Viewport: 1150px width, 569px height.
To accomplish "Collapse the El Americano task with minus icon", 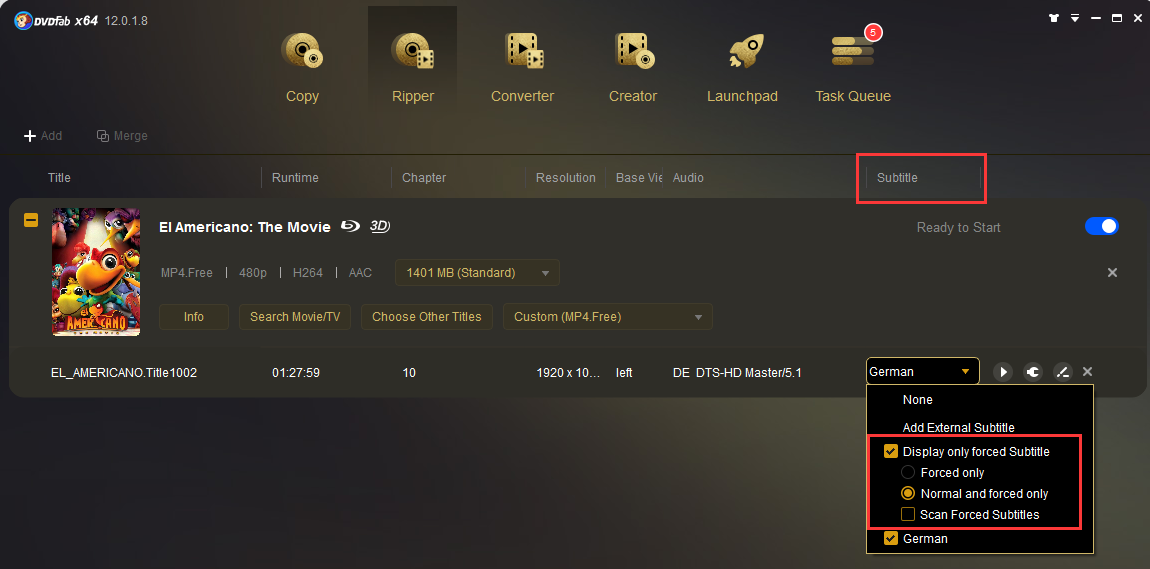I will (x=31, y=220).
